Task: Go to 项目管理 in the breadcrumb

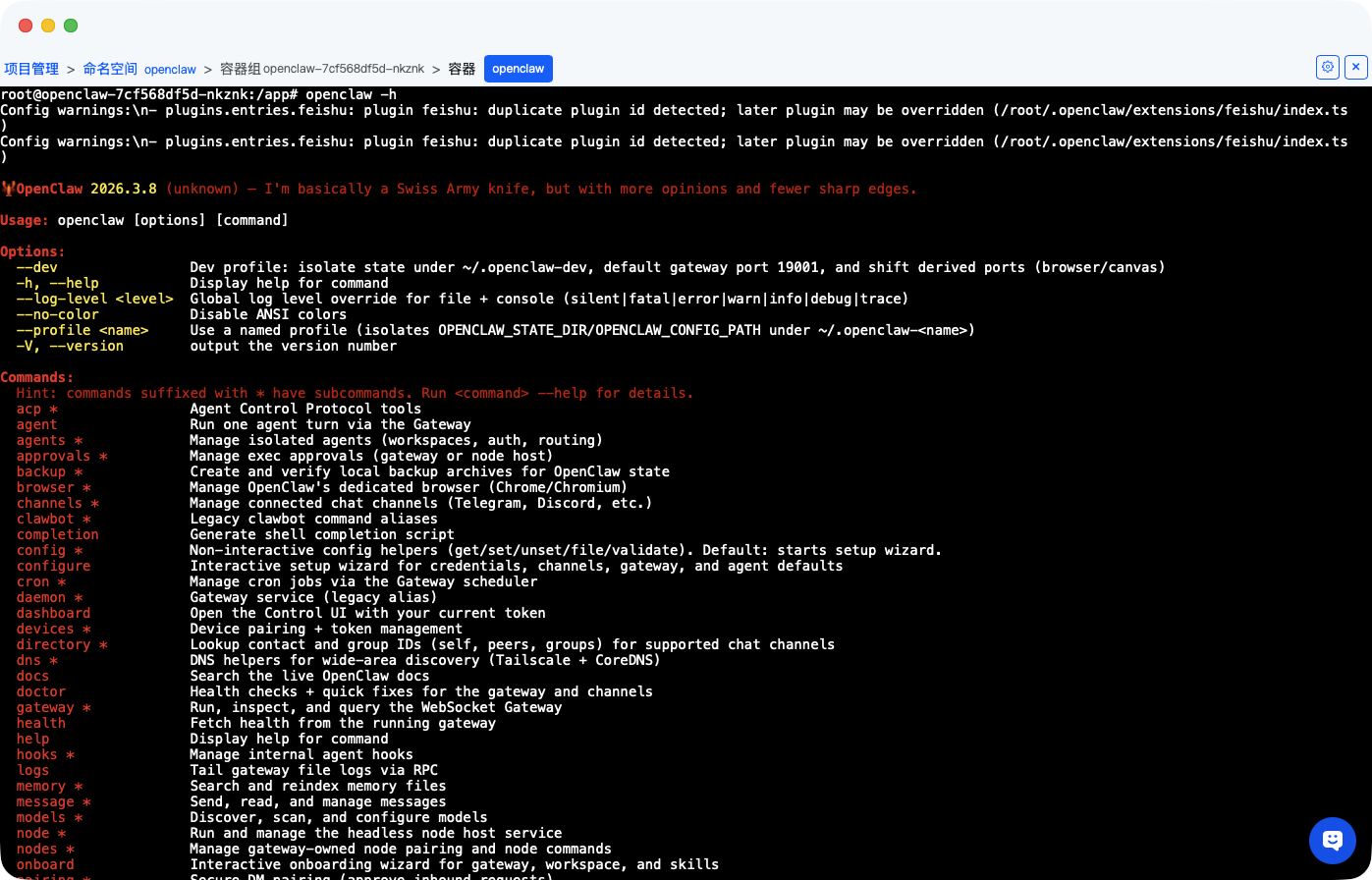Action: pos(31,69)
